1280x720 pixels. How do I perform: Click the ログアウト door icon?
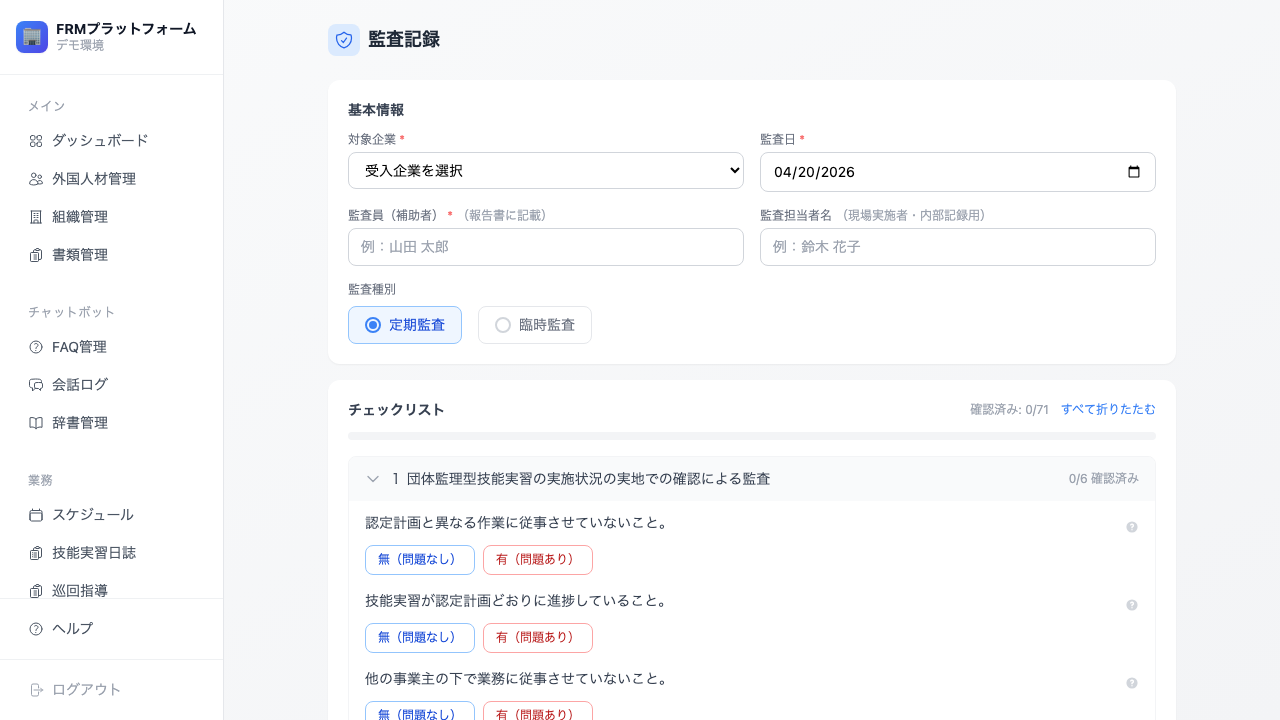[x=36, y=690]
